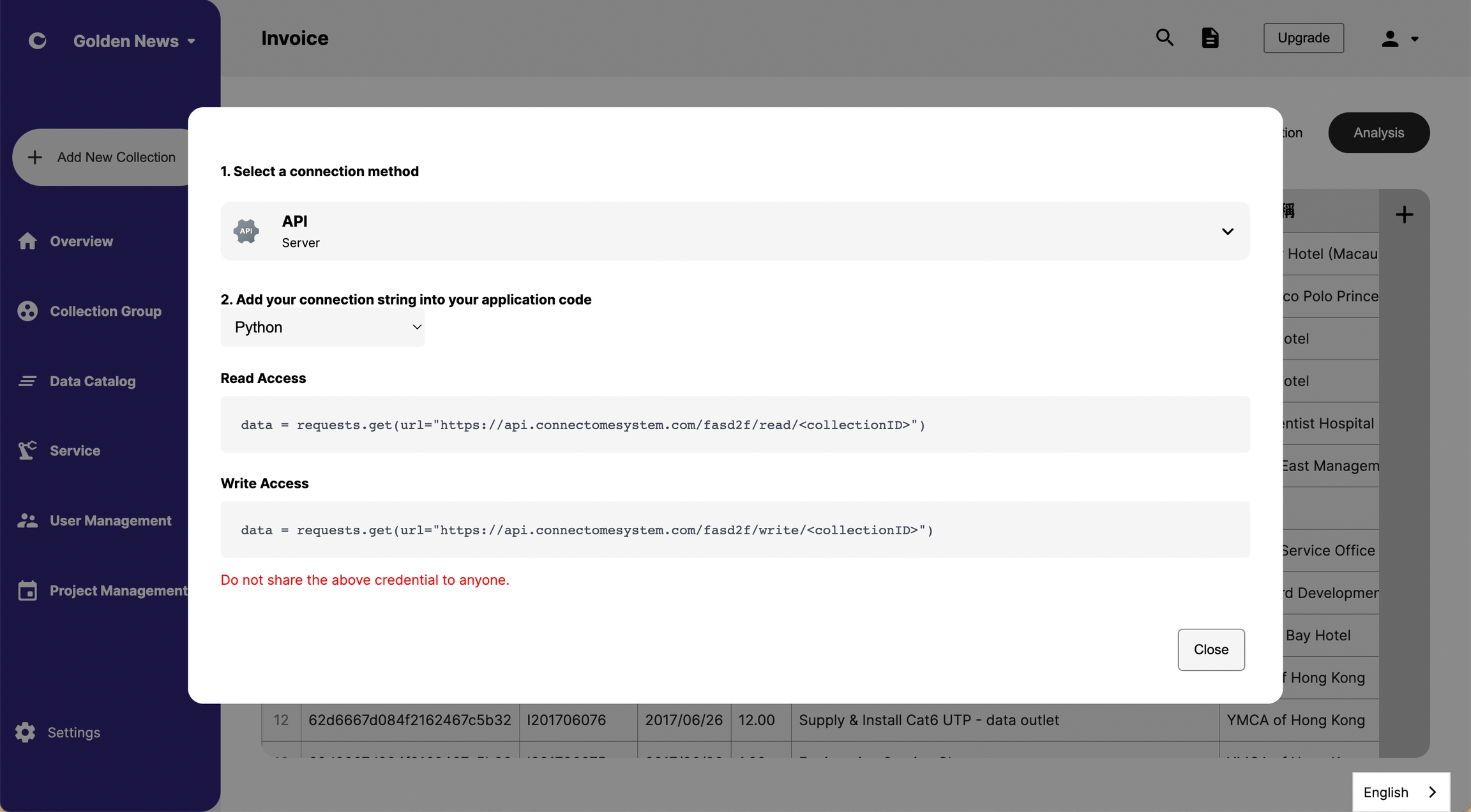Open Project Management
This screenshot has width=1471, height=812.
click(x=119, y=590)
